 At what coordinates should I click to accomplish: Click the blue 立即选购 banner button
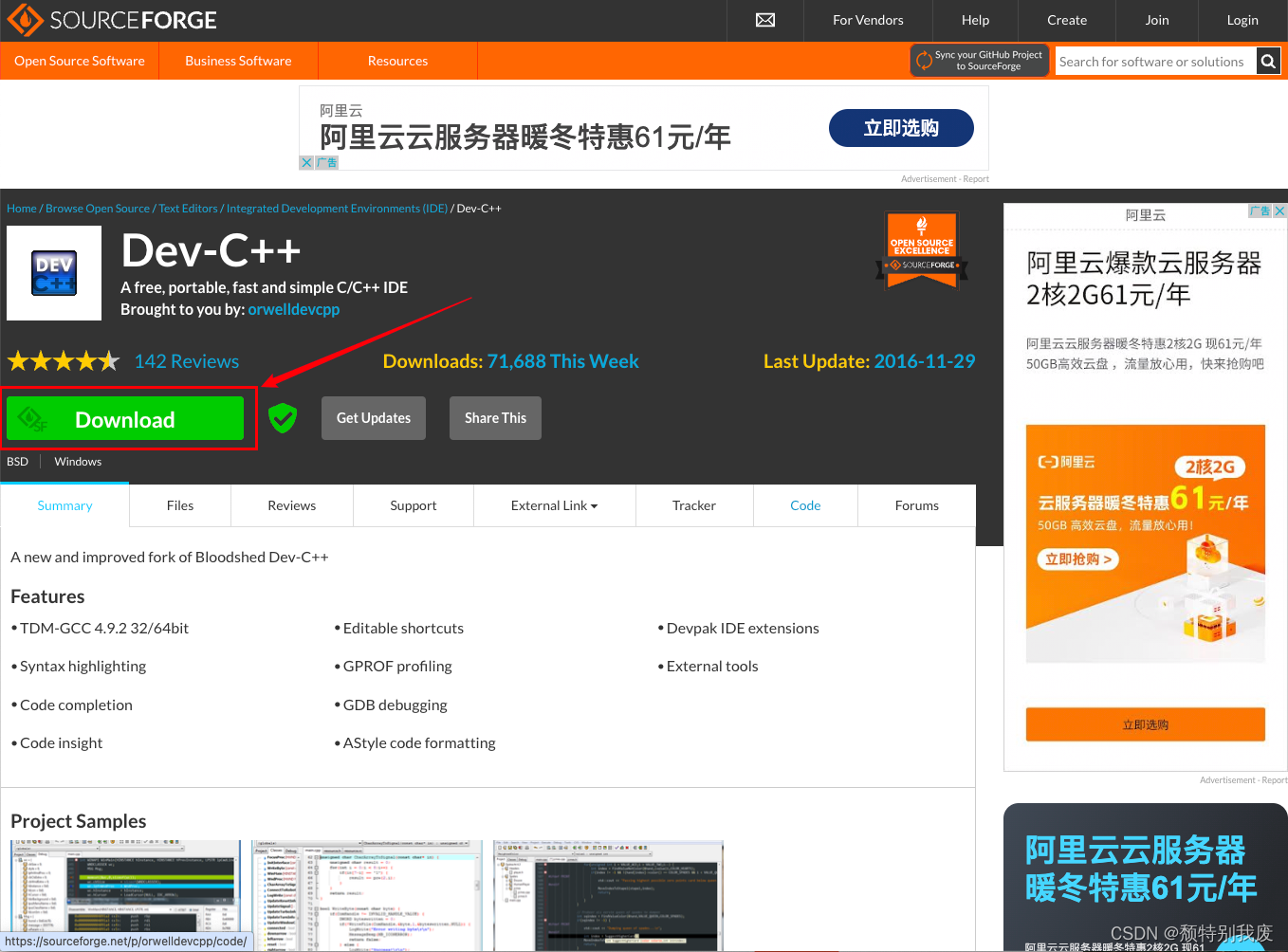901,128
